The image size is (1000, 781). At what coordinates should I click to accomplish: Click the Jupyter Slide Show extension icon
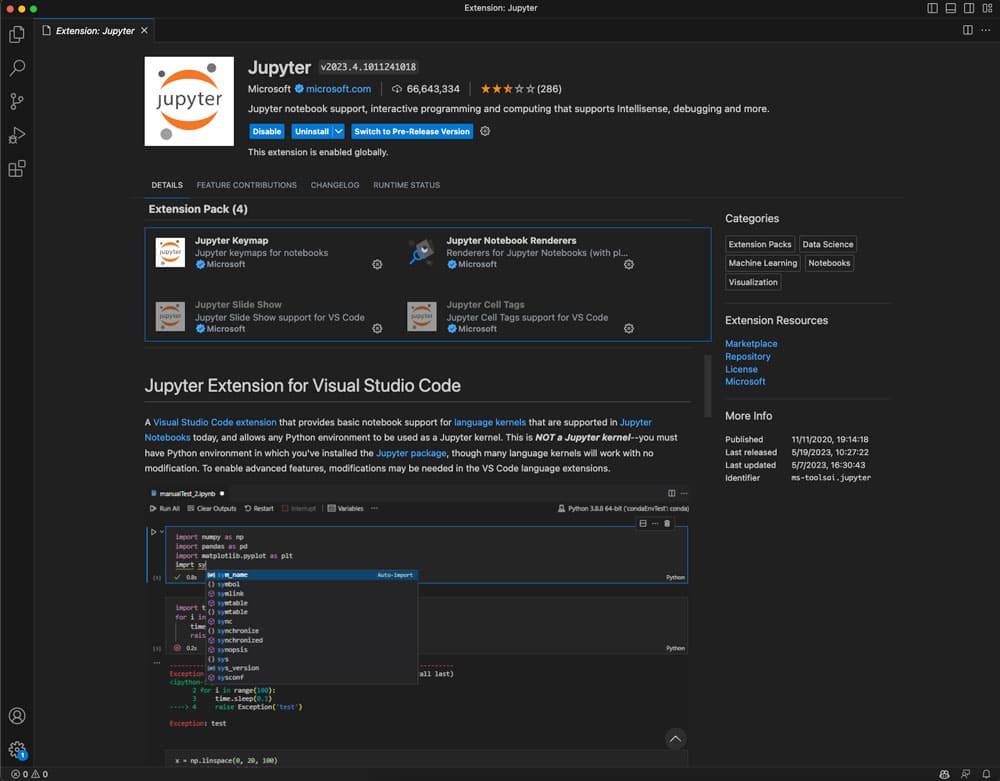pos(170,317)
